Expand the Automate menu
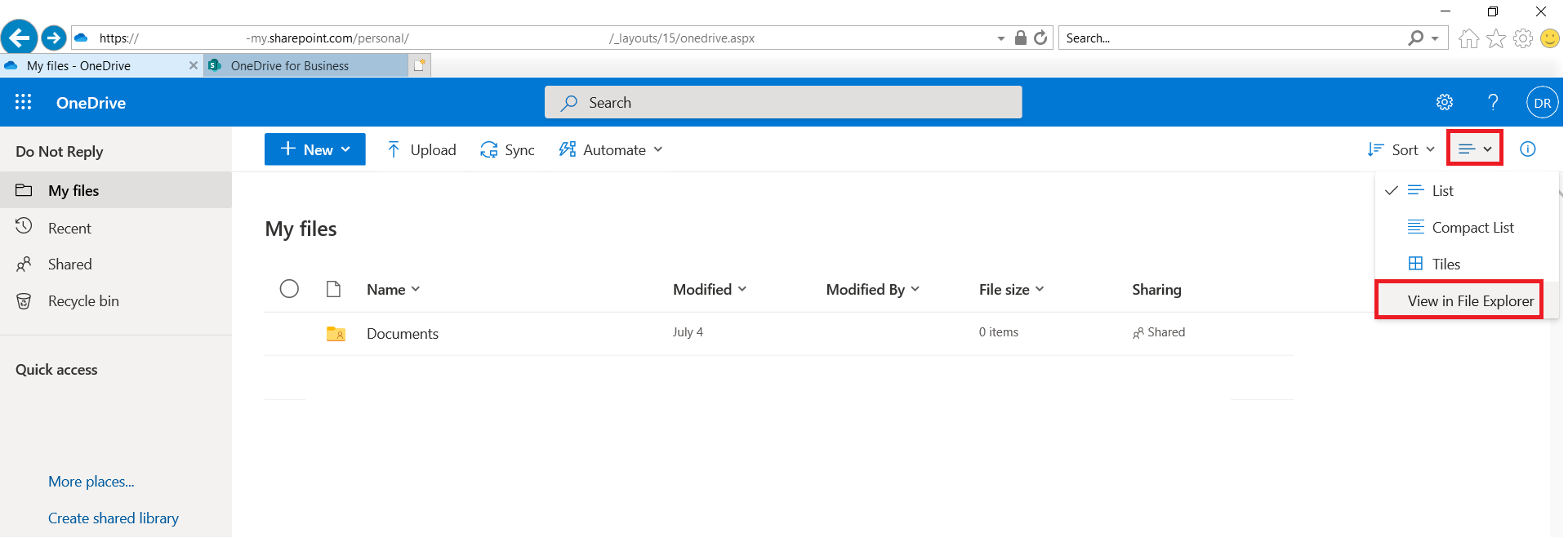 [611, 149]
